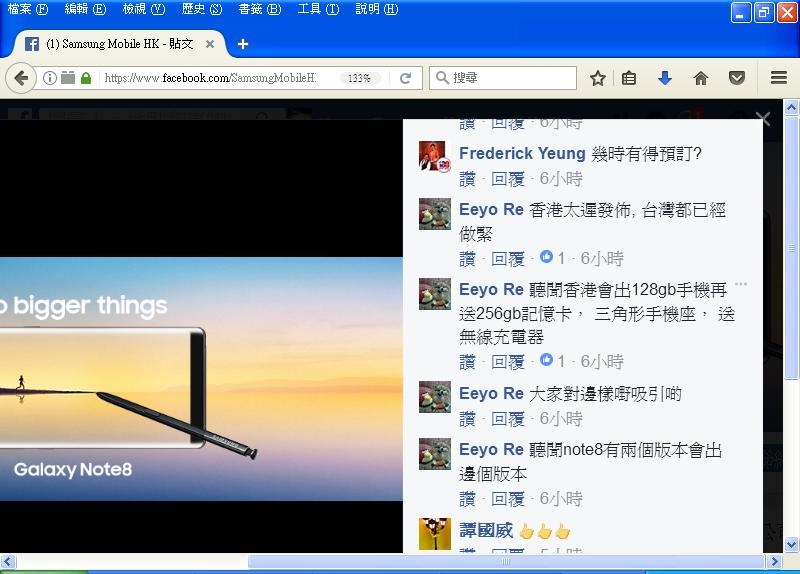Open 書籤 (B) menu
800x574 pixels.
coord(260,9)
